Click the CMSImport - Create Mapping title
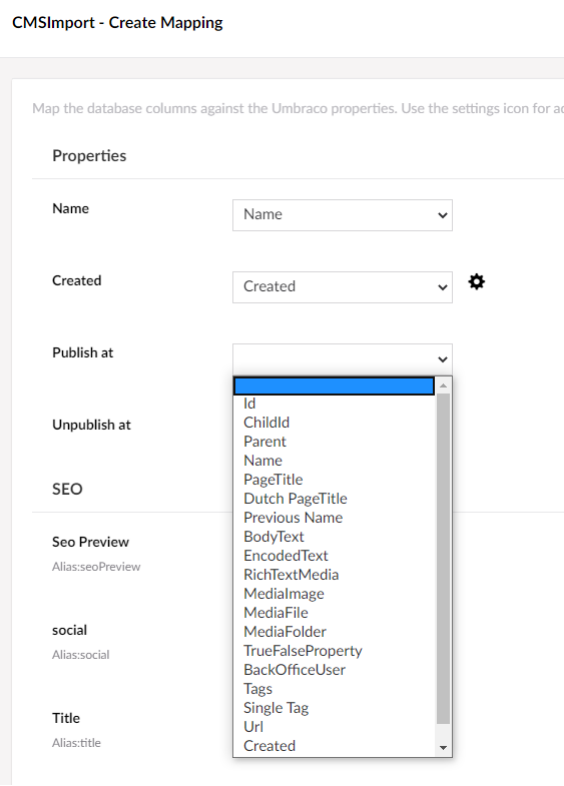564x786 pixels. pos(118,23)
